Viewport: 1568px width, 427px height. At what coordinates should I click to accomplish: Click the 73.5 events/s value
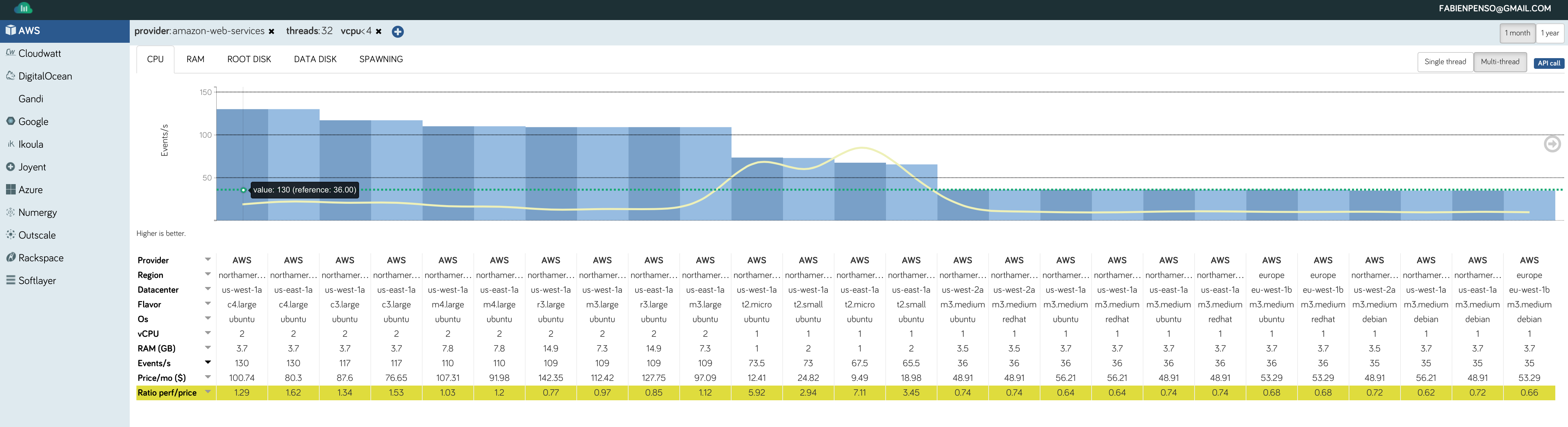click(x=757, y=363)
